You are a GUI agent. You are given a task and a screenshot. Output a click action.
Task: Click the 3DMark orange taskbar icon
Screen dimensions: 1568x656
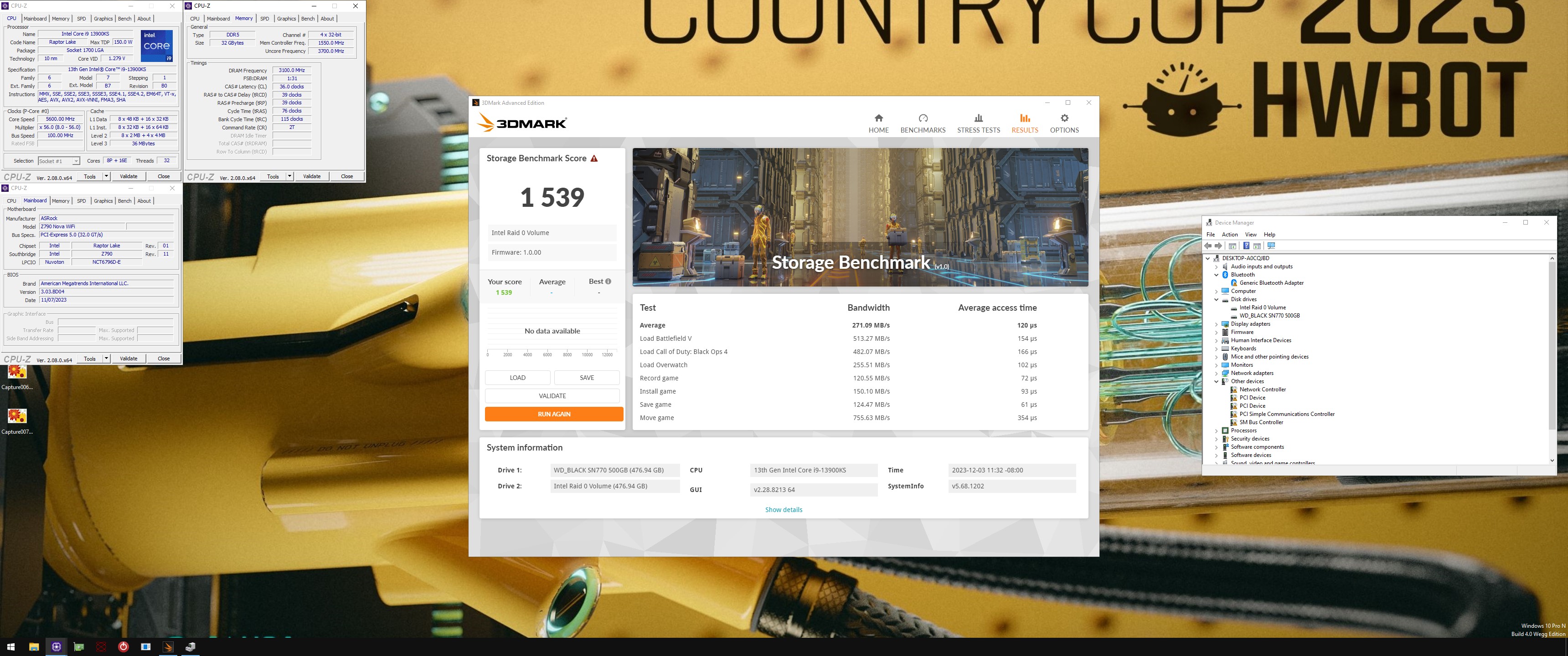click(168, 647)
